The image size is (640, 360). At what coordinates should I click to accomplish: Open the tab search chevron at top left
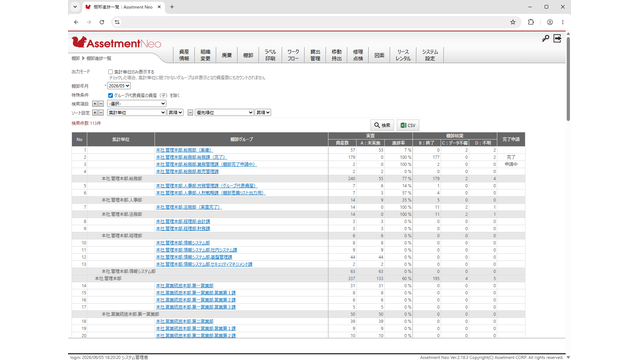[75, 7]
